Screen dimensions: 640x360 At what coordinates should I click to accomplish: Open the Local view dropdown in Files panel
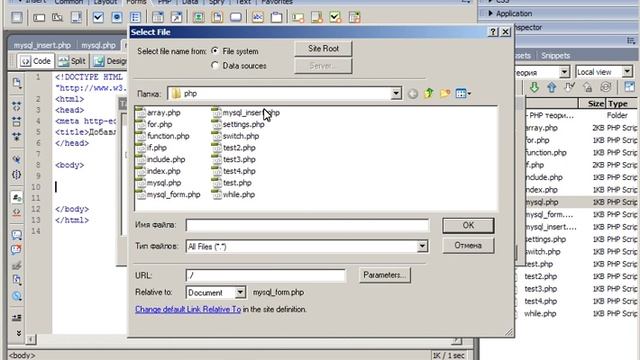(627, 72)
